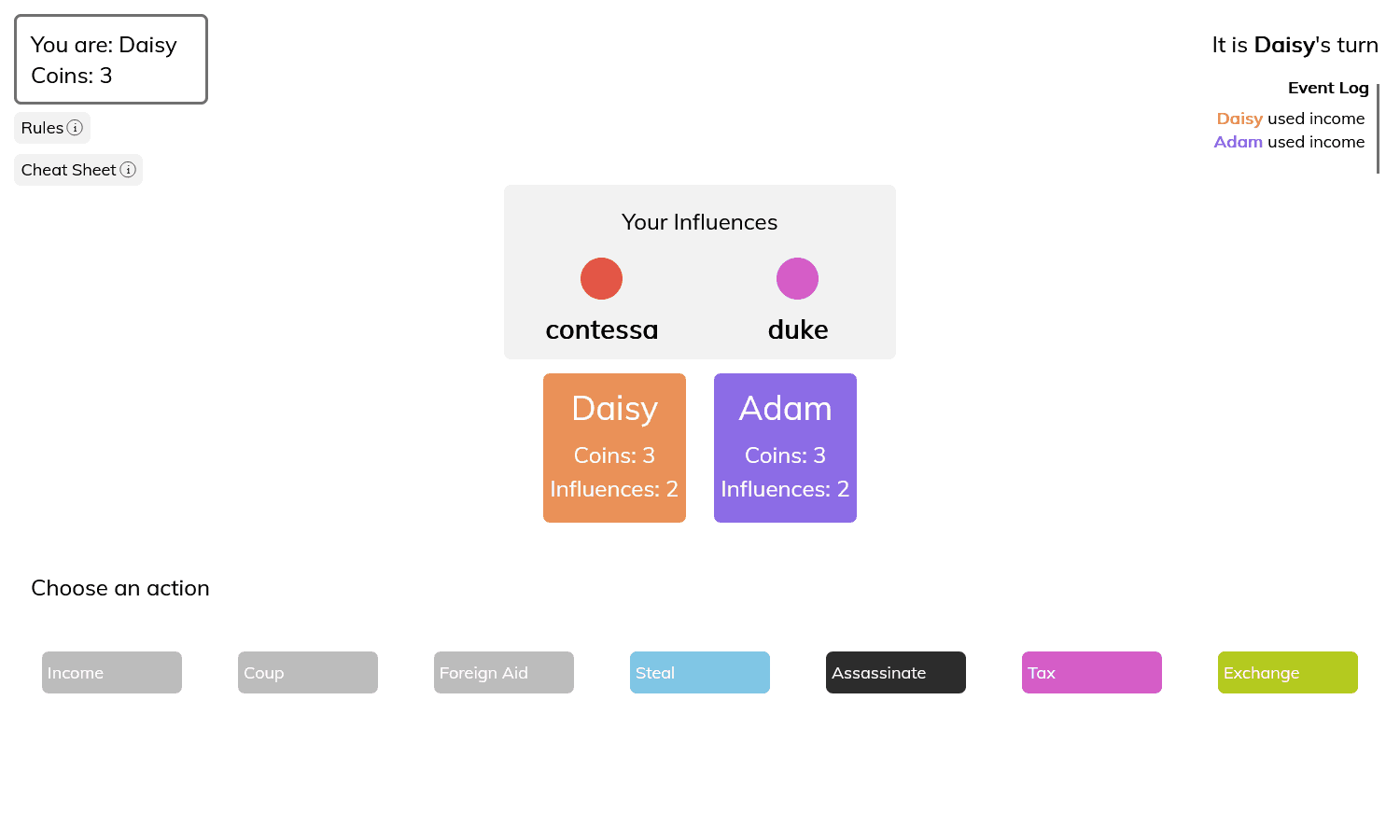The image size is (1400, 840).
Task: Choose the Coup action
Action: pos(308,672)
